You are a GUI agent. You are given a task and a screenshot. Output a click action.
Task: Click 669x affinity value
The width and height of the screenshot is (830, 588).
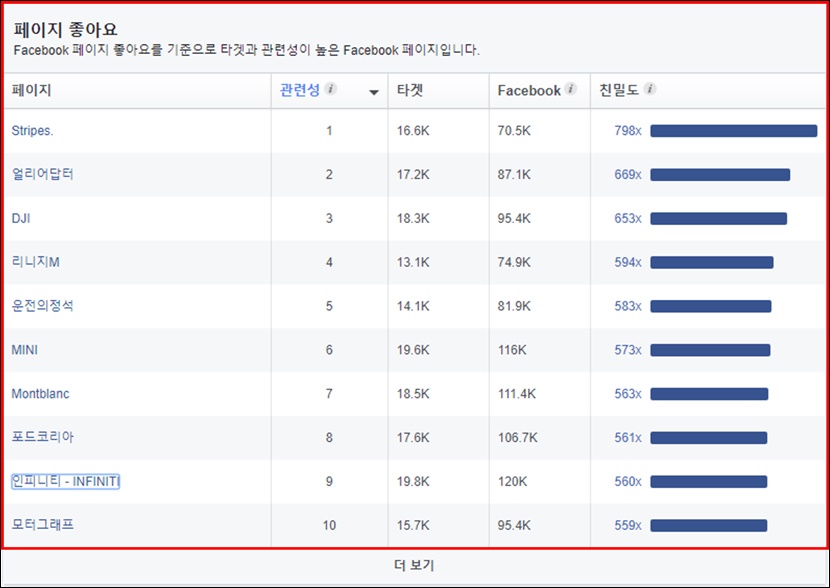pos(628,175)
